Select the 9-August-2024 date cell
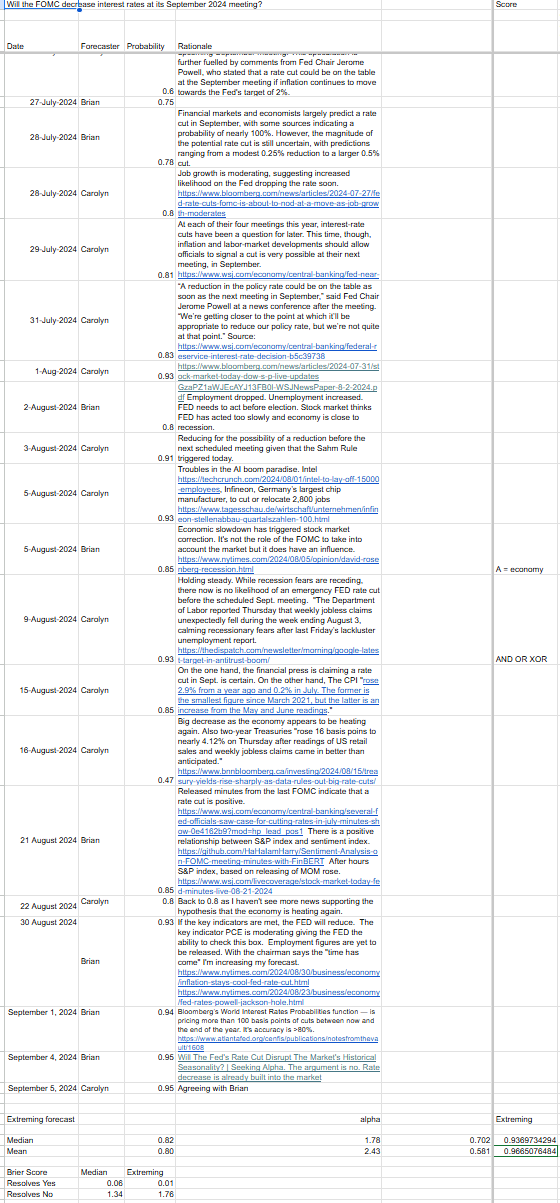The height and width of the screenshot is (1203, 560). click(41, 620)
